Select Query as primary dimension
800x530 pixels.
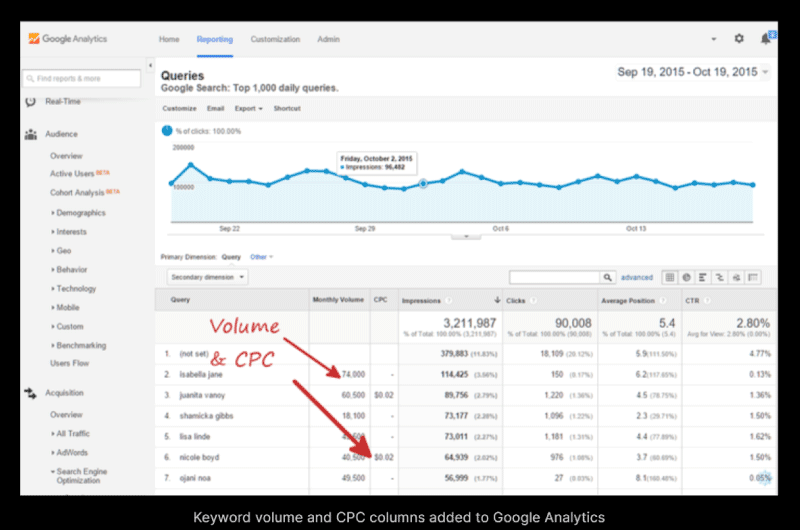pos(231,257)
